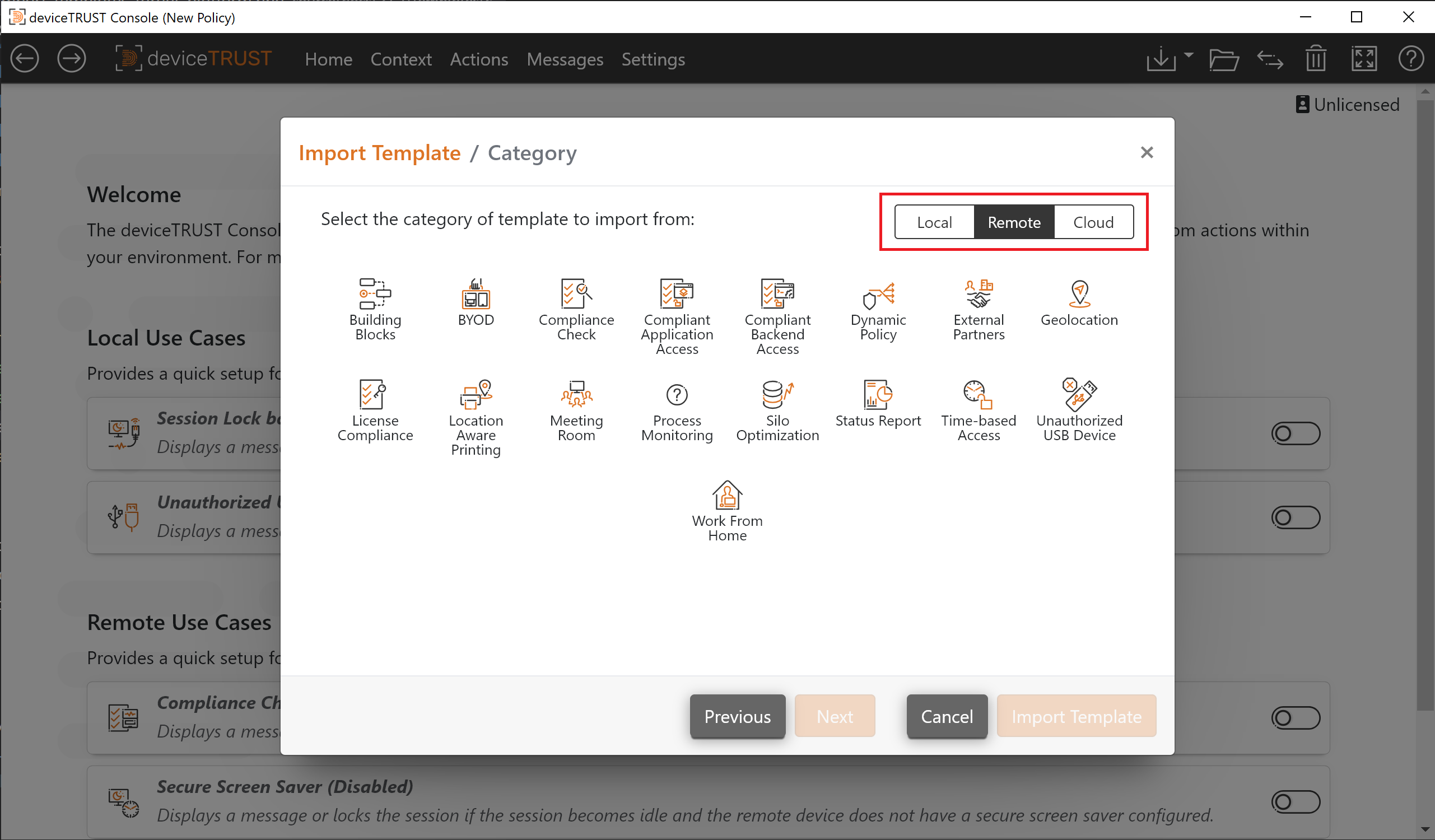Close the dialog with the X
This screenshot has width=1435, height=840.
click(x=1147, y=153)
